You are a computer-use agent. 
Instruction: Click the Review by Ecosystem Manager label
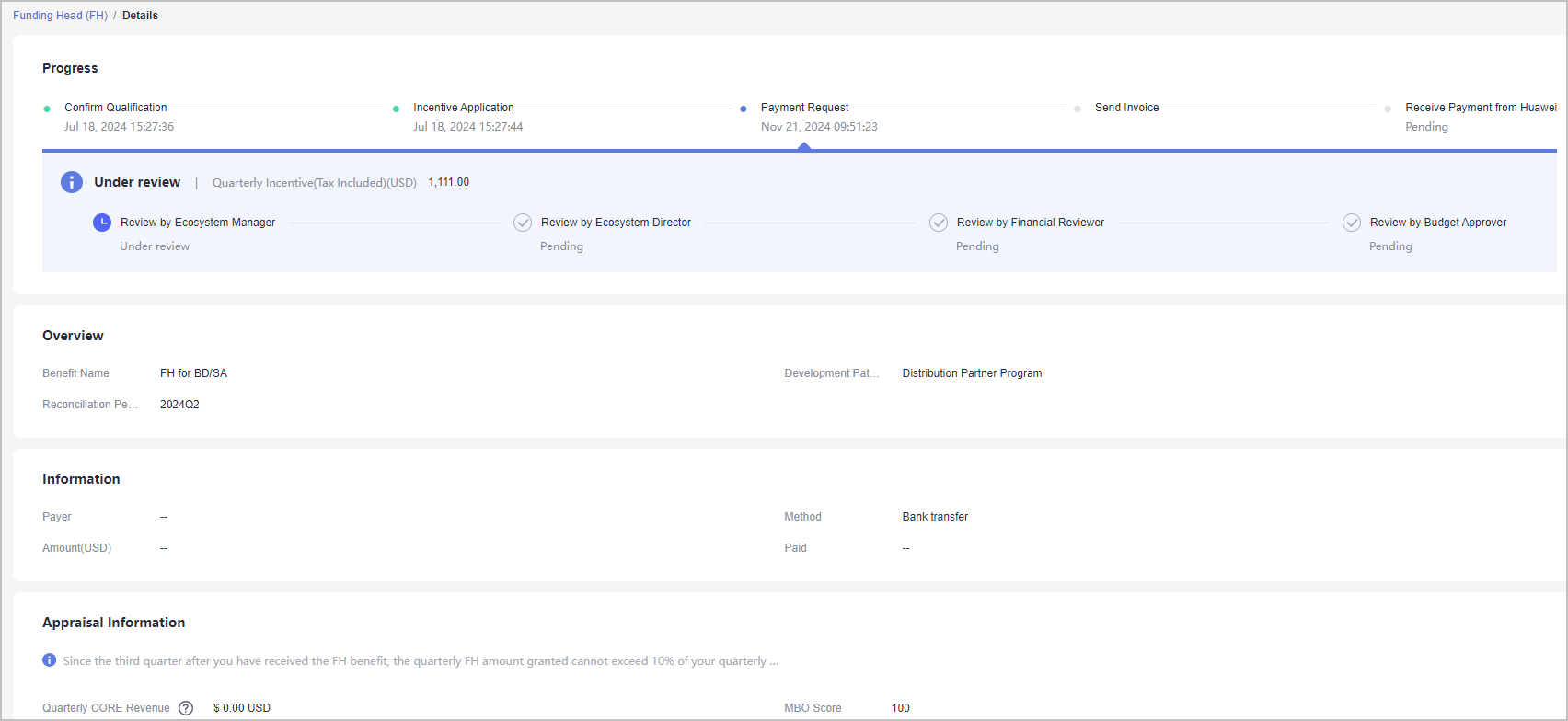pyautogui.click(x=198, y=223)
